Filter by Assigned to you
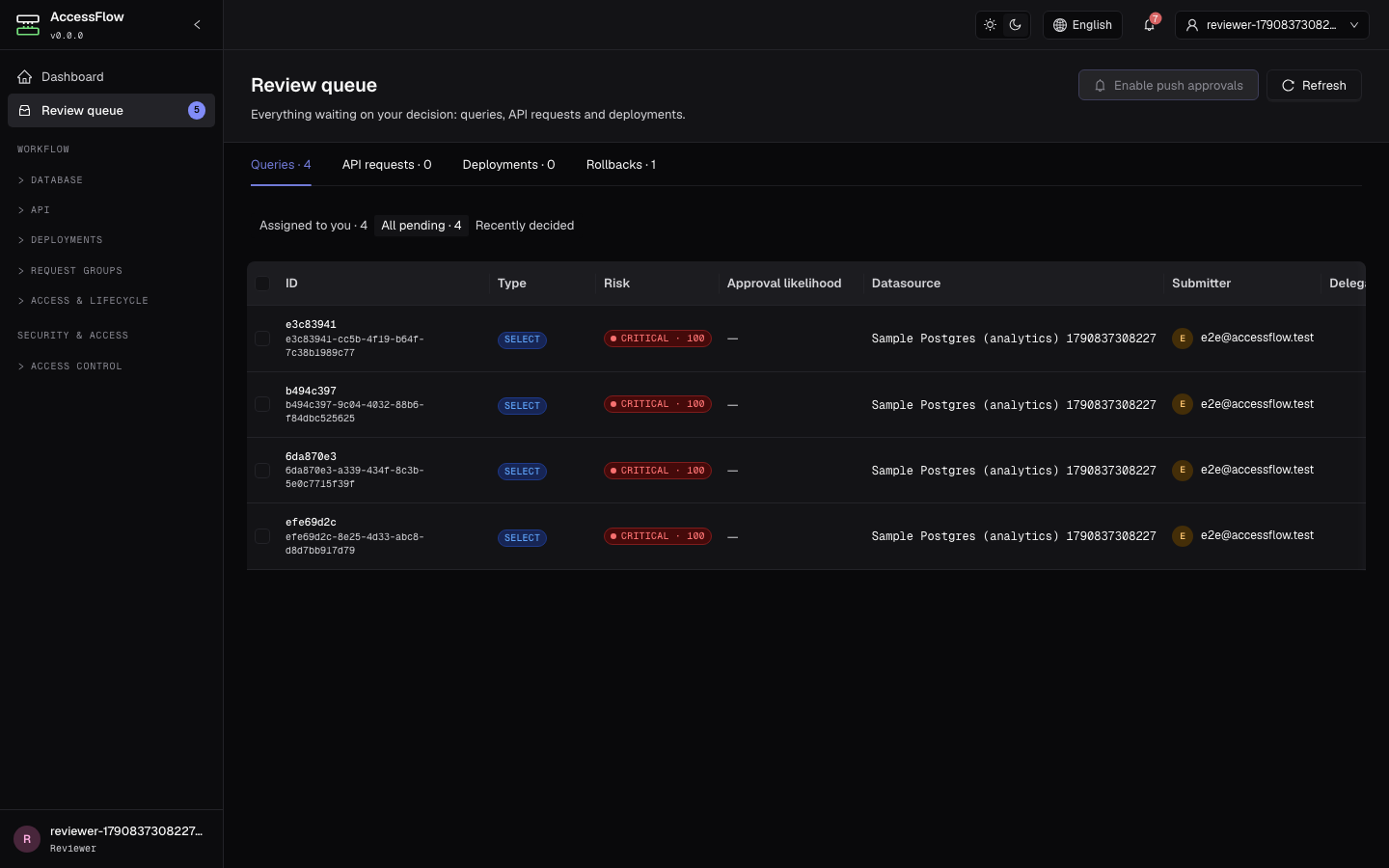 [313, 226]
